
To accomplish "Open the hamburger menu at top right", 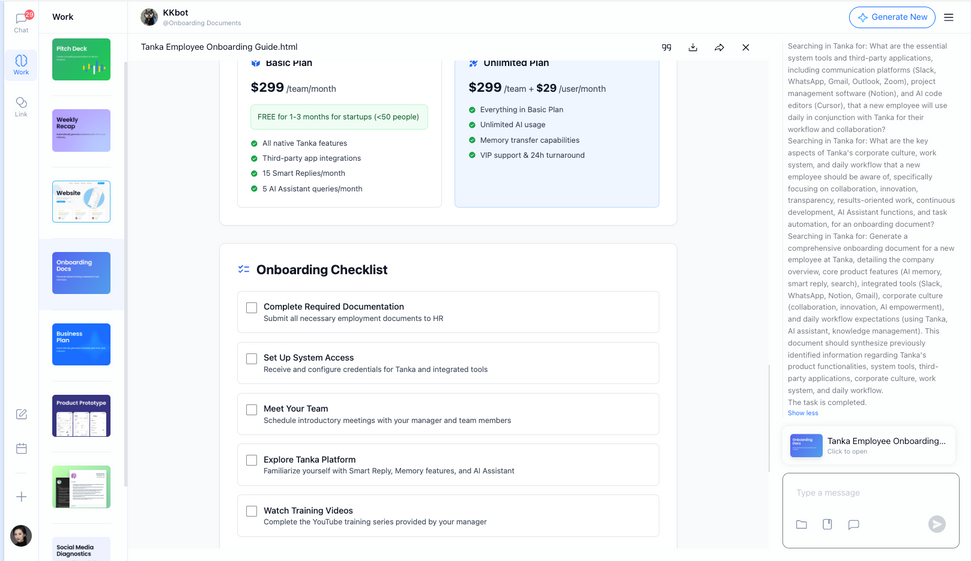I will pyautogui.click(x=949, y=17).
